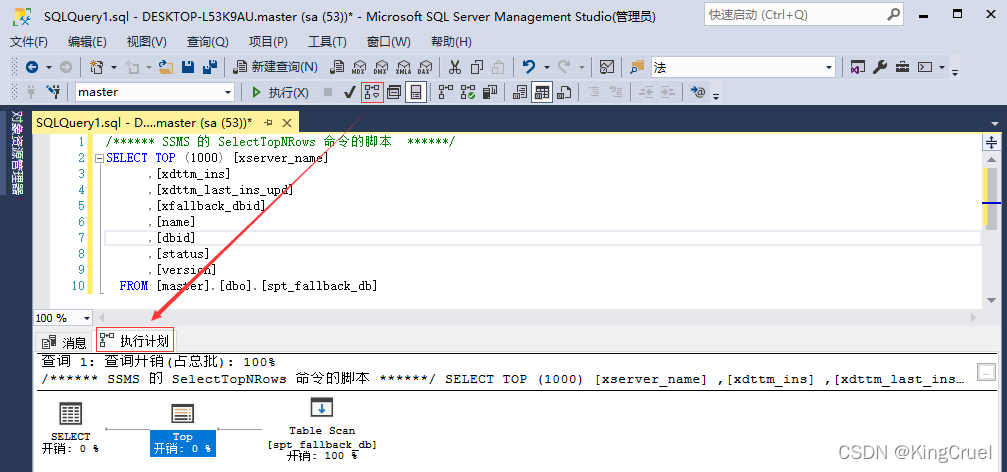The width and height of the screenshot is (1007, 472).
Task: Click the Change Connection icon
Action: [x=55, y=92]
